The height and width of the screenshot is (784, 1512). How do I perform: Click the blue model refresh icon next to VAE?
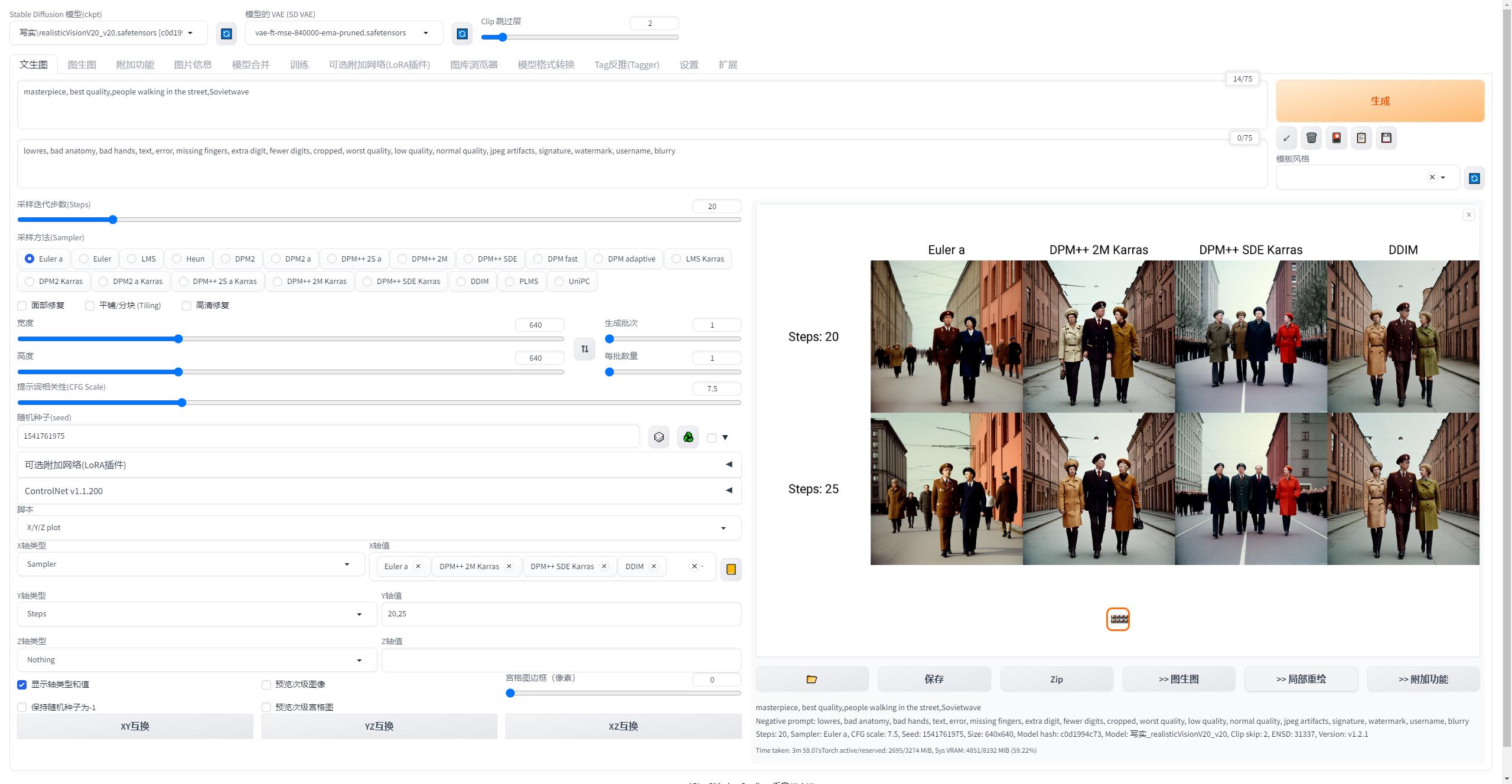(x=460, y=32)
